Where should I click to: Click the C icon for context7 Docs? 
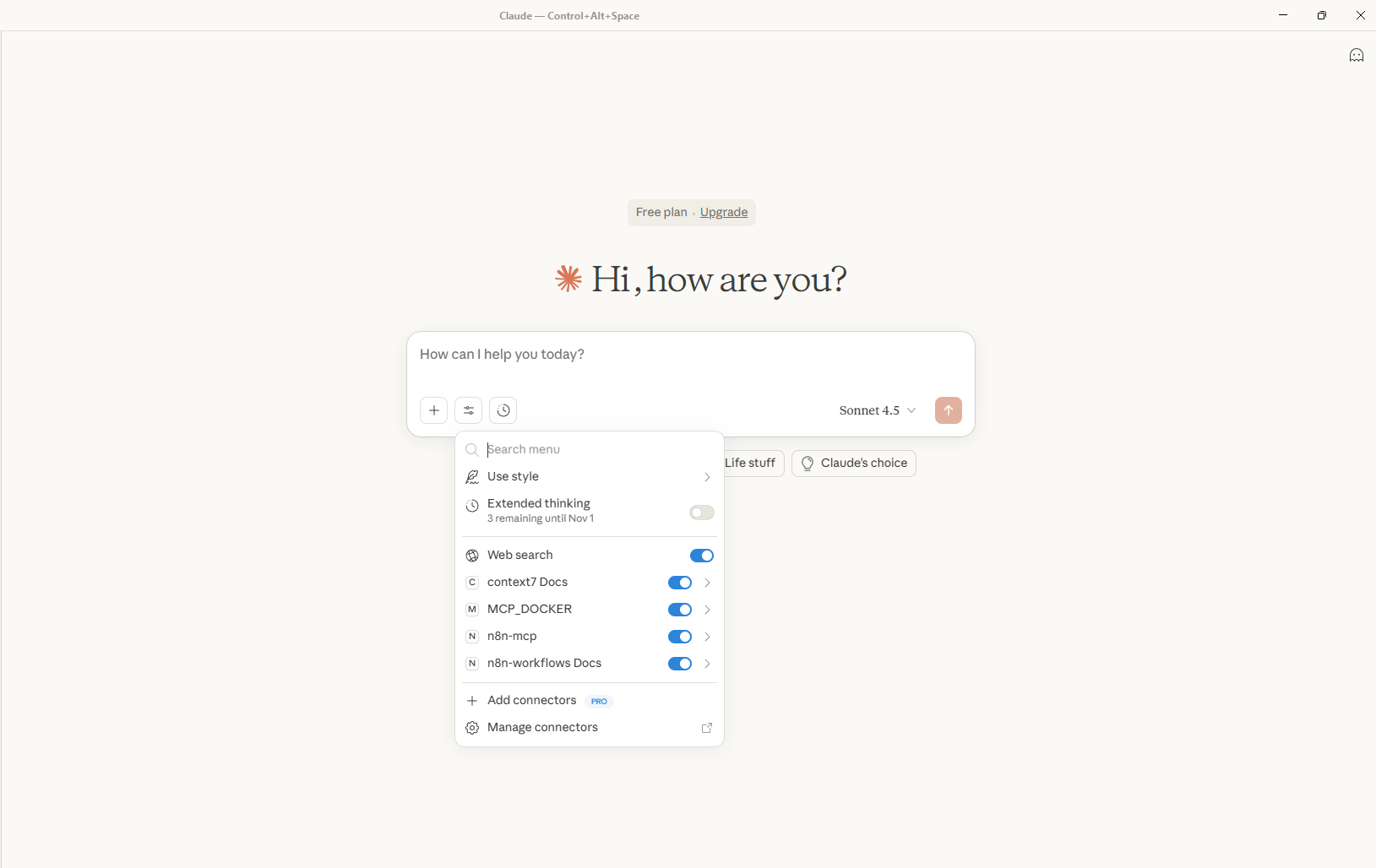(x=472, y=583)
